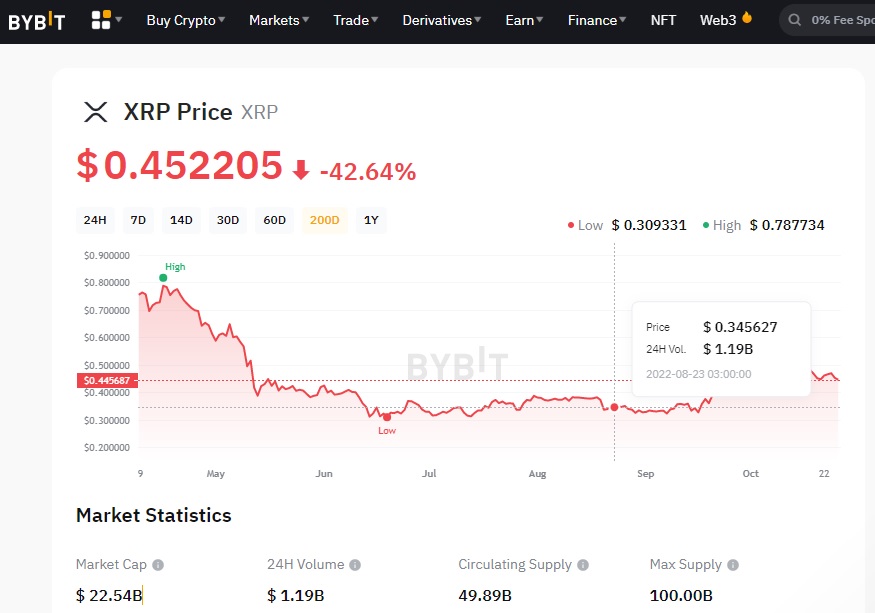Expand the Earn dropdown
Screen dimensions: 875x613
pyautogui.click(x=524, y=20)
